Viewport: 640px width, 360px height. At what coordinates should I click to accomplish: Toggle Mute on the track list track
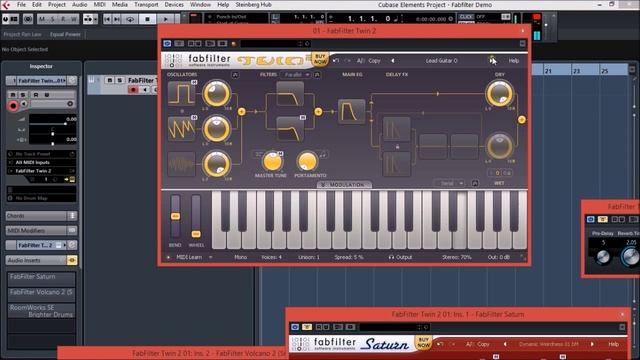point(109,80)
